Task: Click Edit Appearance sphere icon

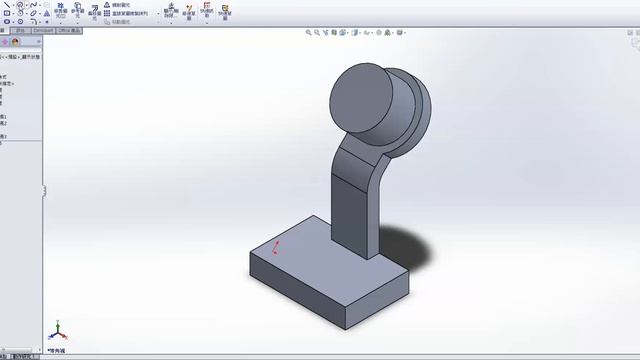Action: 379,33
